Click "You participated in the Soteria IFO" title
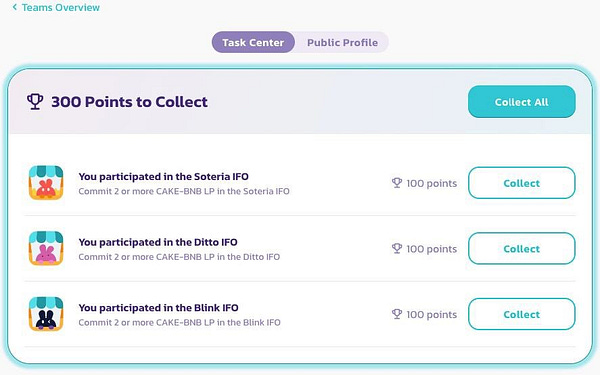Image resolution: width=600 pixels, height=375 pixels. tap(163, 176)
